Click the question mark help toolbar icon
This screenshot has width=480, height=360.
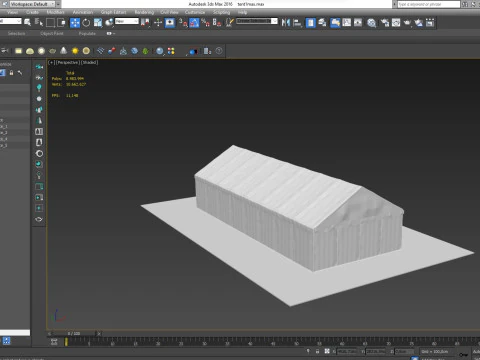pyautogui.click(x=219, y=51)
